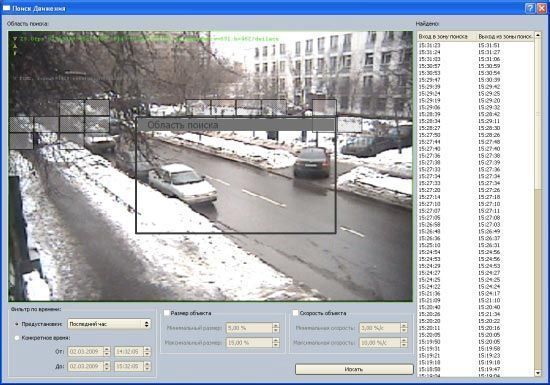
Task: Select result row with entry 15:31:23
Action: click(x=476, y=45)
